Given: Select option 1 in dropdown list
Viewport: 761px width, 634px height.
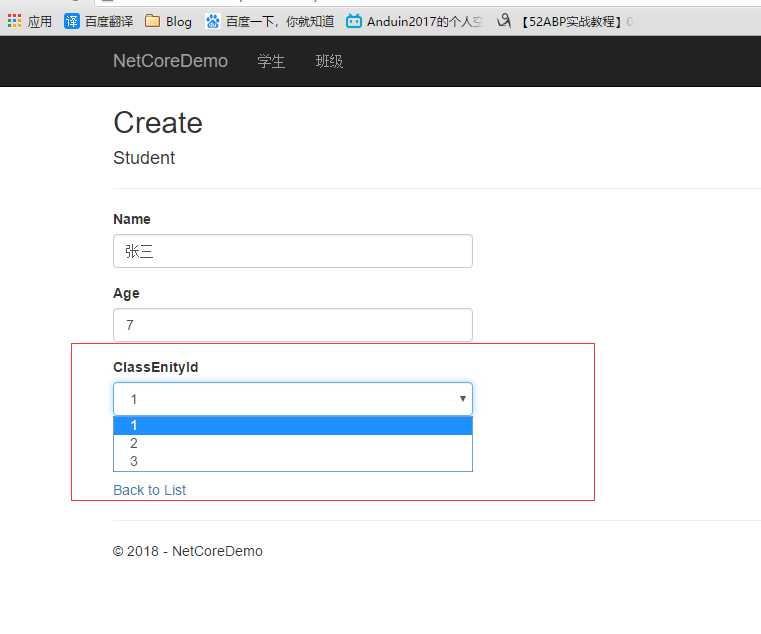Looking at the screenshot, I should 293,425.
